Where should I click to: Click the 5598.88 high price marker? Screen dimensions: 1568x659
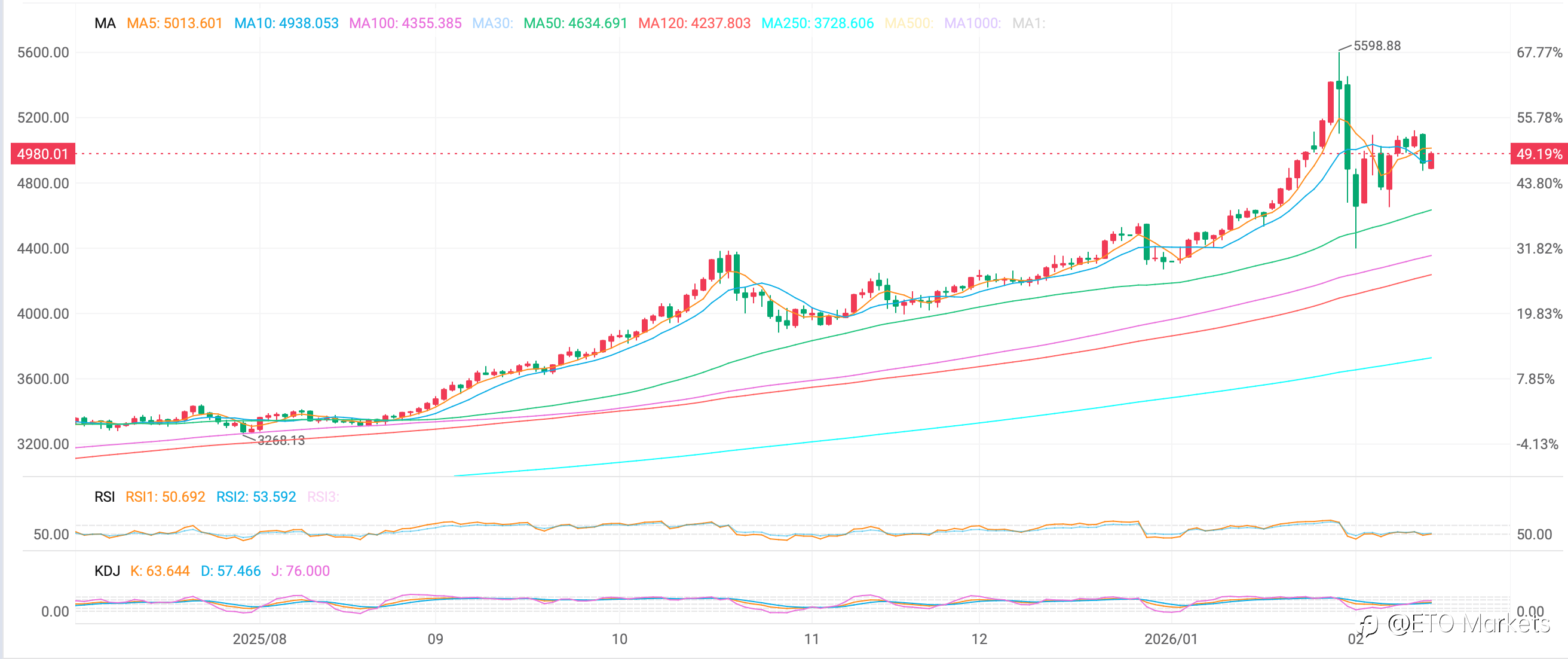pyautogui.click(x=1376, y=45)
